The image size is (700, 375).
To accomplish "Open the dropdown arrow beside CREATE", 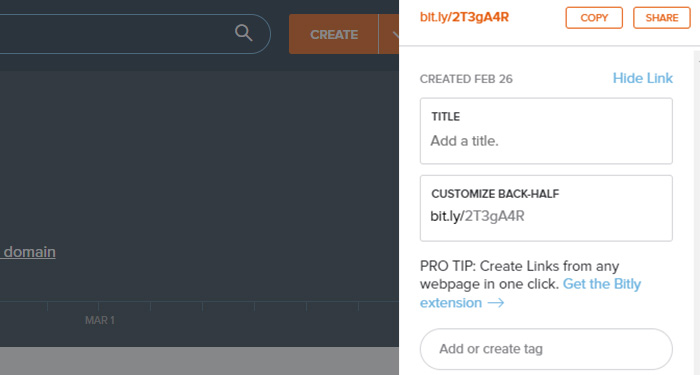I will (x=389, y=34).
